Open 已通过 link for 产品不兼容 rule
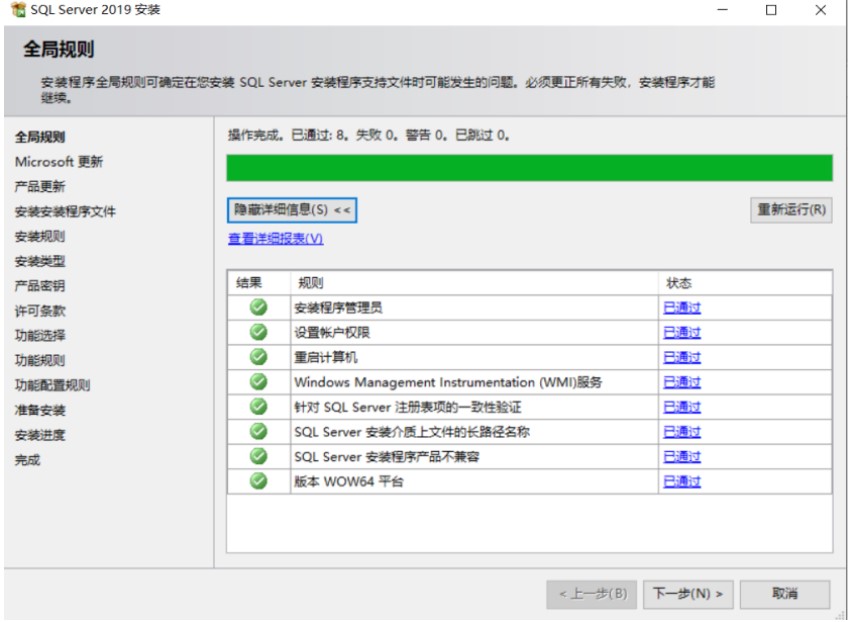Screen dimensions: 848x622 point(682,457)
